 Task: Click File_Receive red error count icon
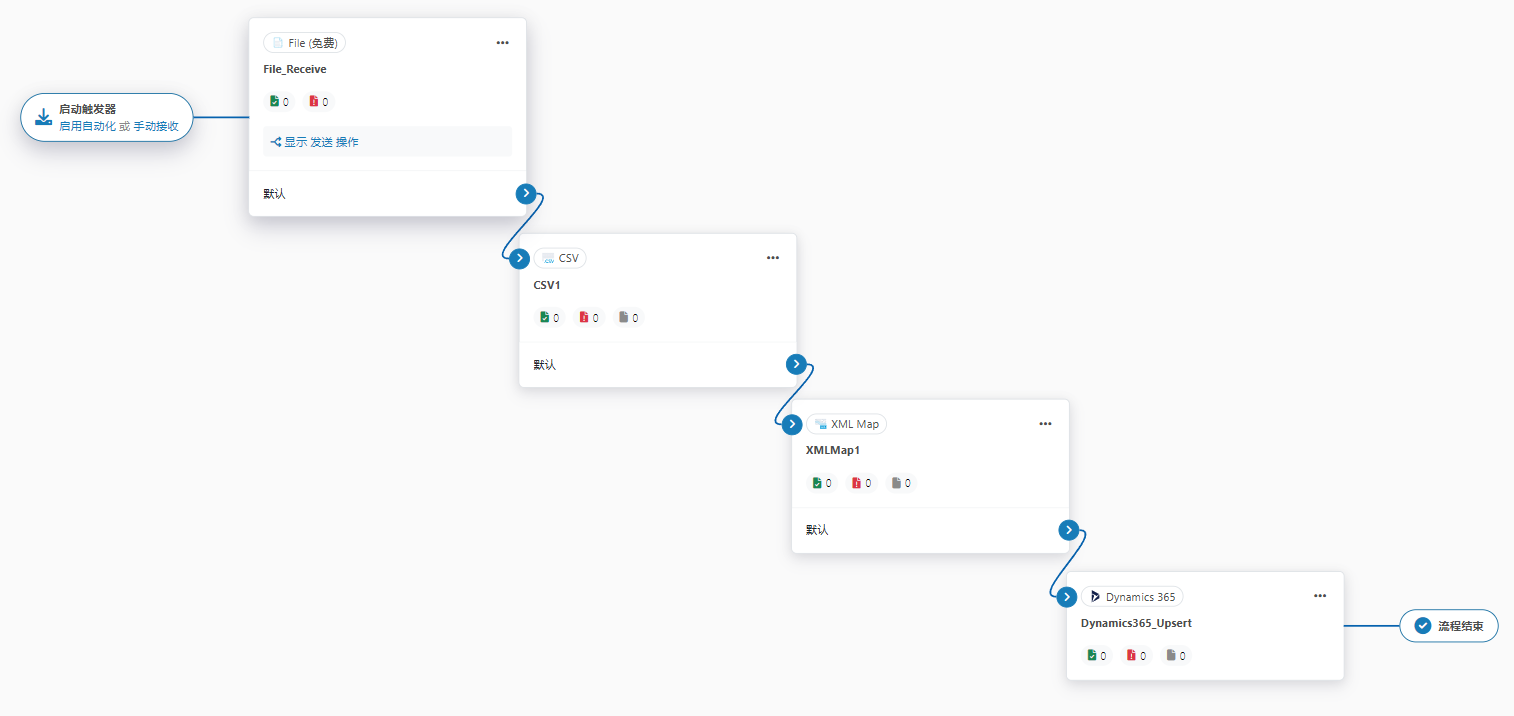(x=314, y=101)
